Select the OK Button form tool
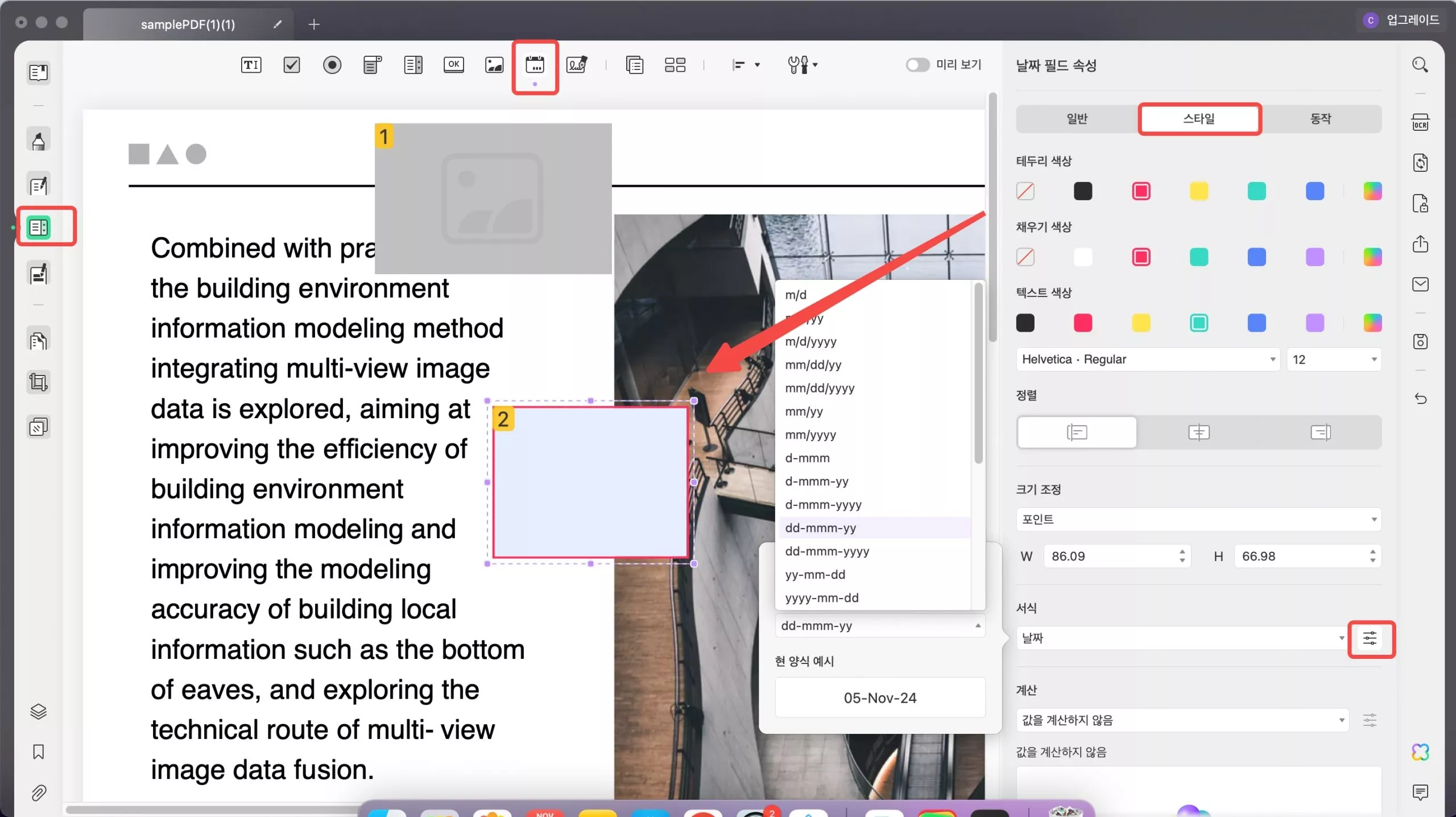Image resolution: width=1456 pixels, height=817 pixels. (x=453, y=65)
